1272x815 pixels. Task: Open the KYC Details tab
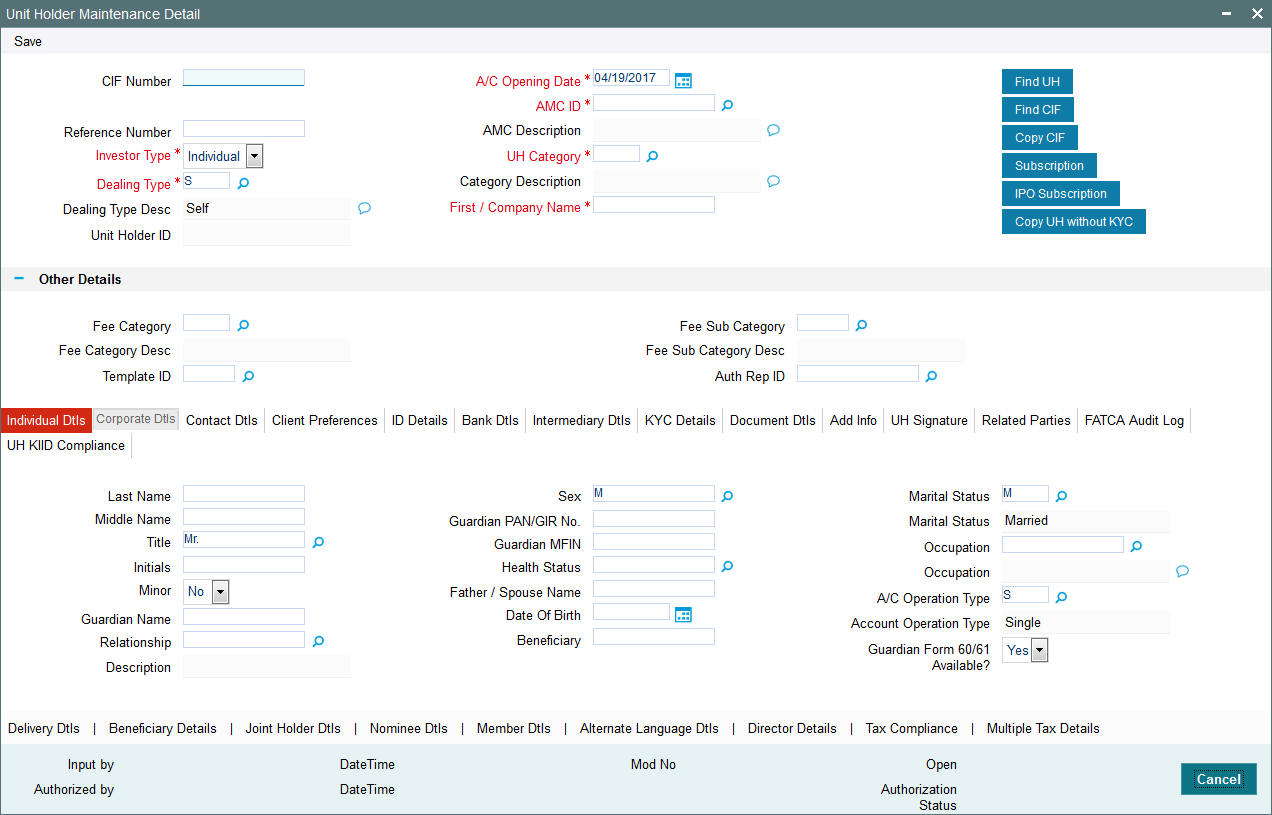pyautogui.click(x=680, y=420)
